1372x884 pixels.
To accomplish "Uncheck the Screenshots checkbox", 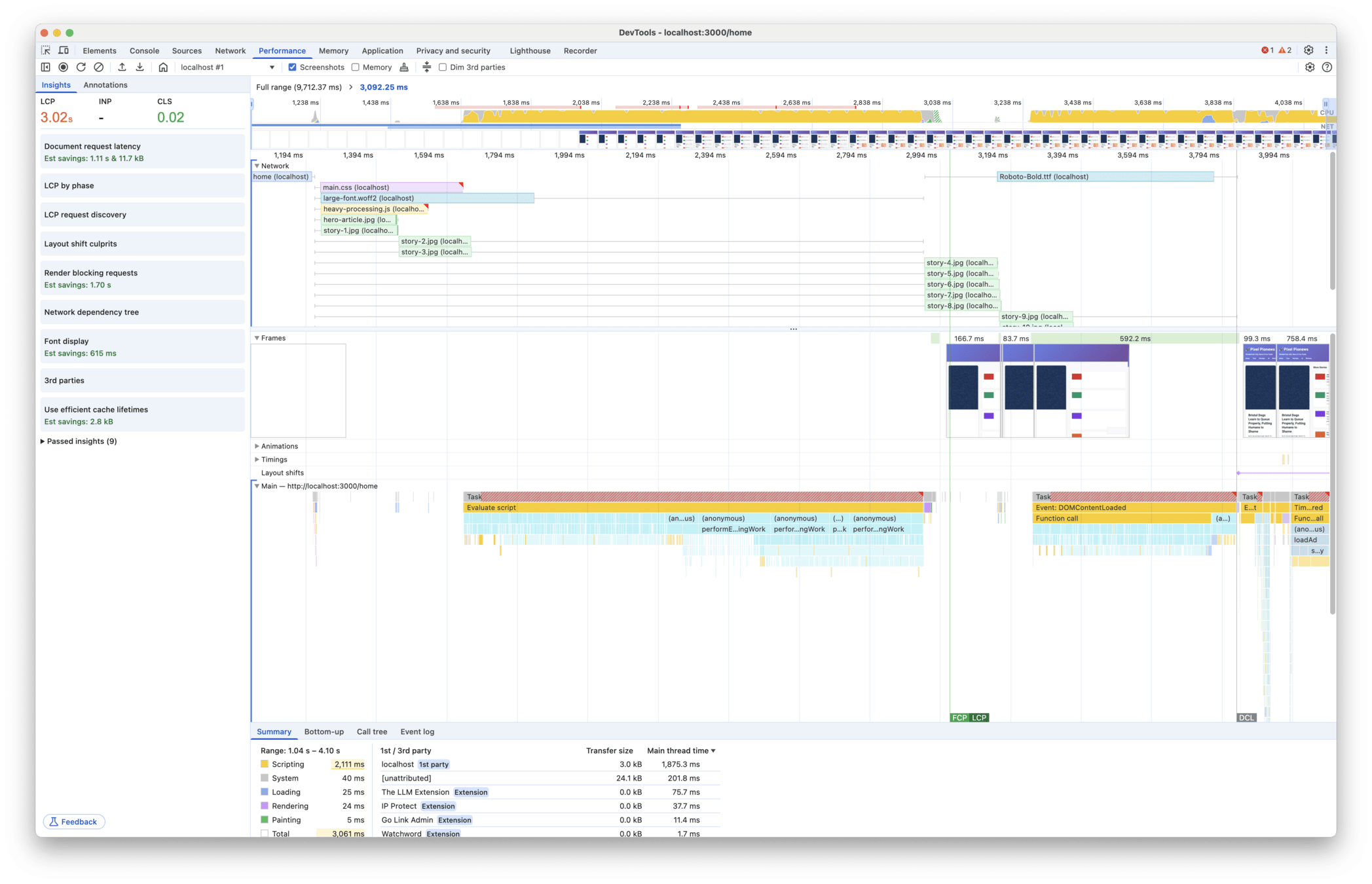I will tap(292, 67).
